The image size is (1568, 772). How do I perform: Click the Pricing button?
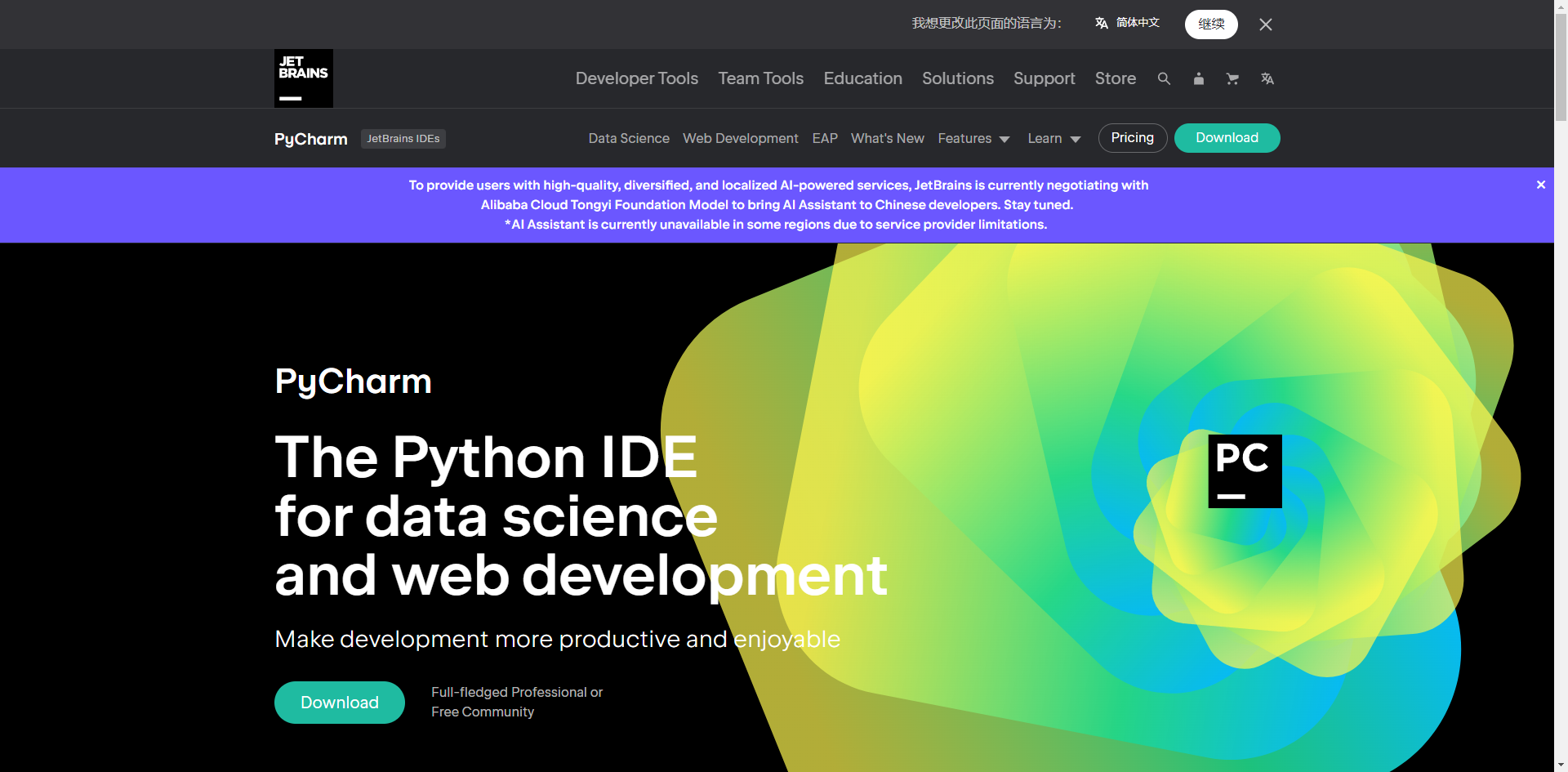coord(1133,138)
